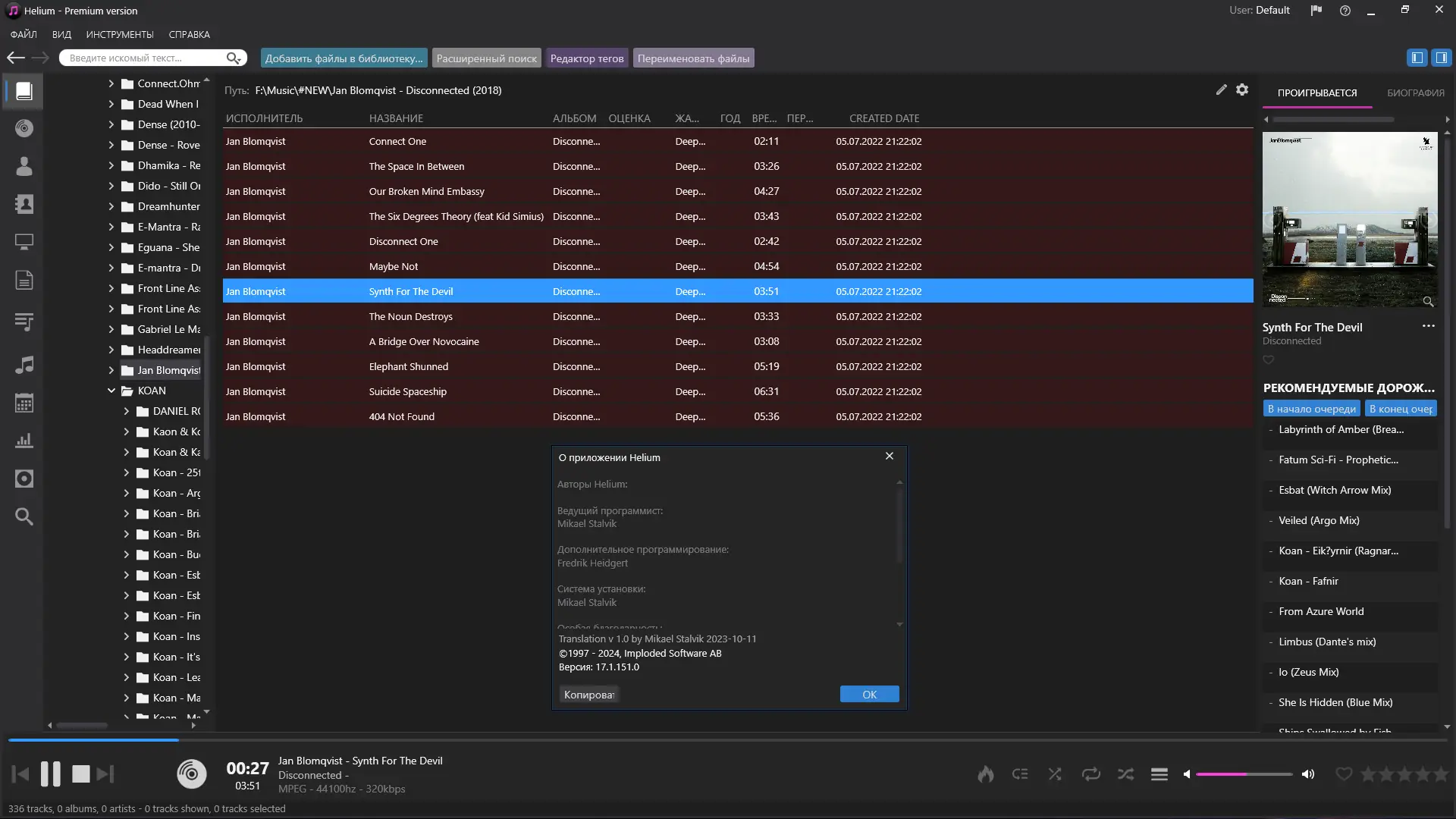Open the statistics bar chart view
1456x819 pixels.
pyautogui.click(x=24, y=441)
